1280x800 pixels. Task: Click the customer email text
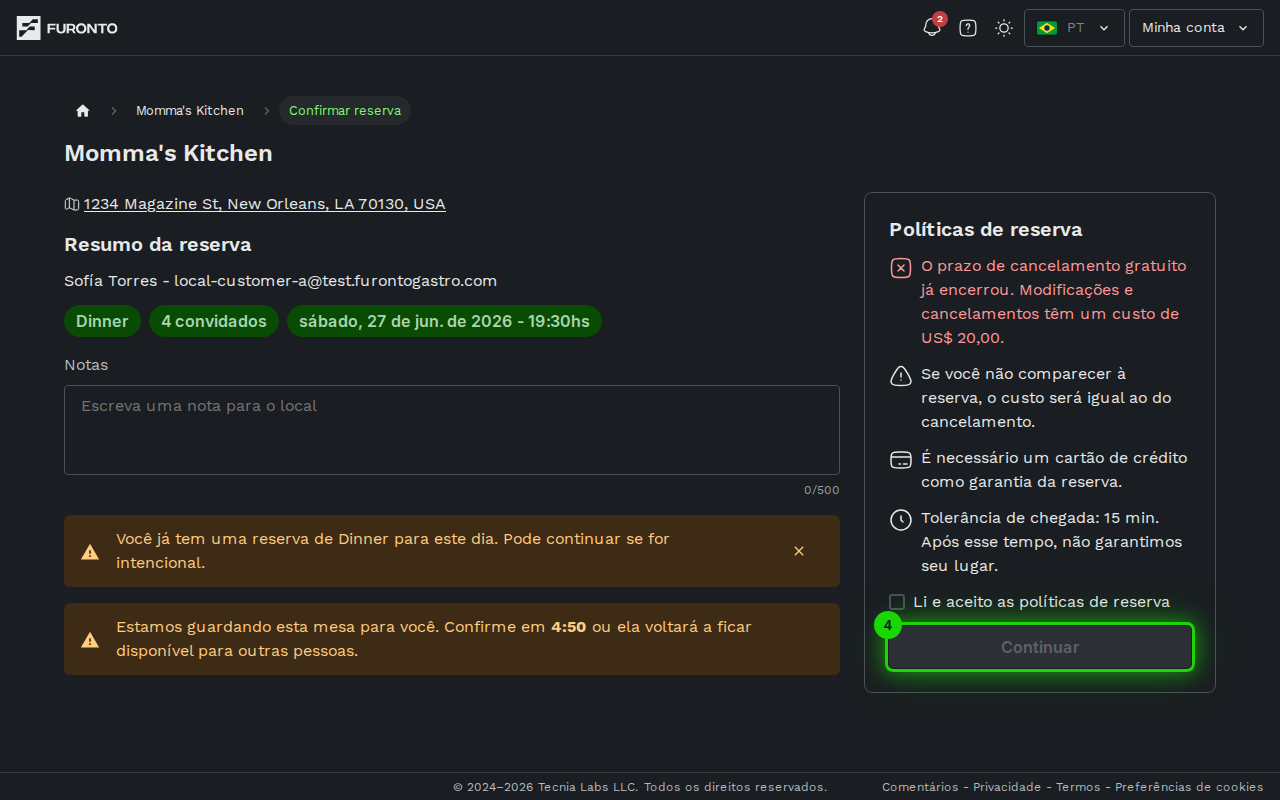click(336, 281)
